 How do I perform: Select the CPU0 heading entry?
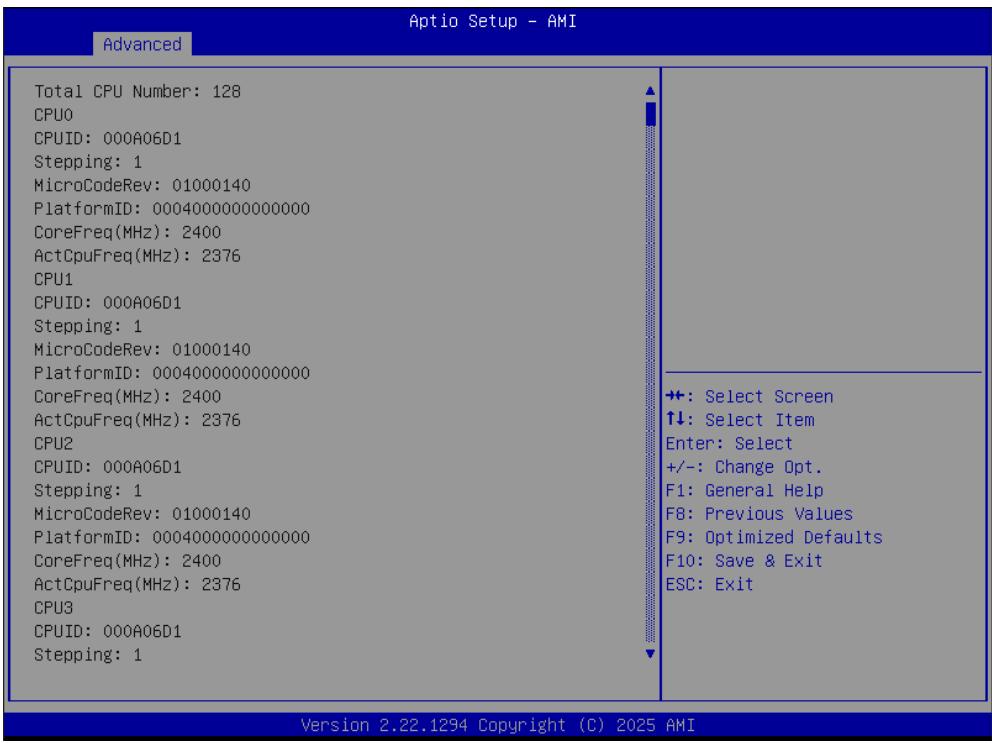click(x=53, y=115)
